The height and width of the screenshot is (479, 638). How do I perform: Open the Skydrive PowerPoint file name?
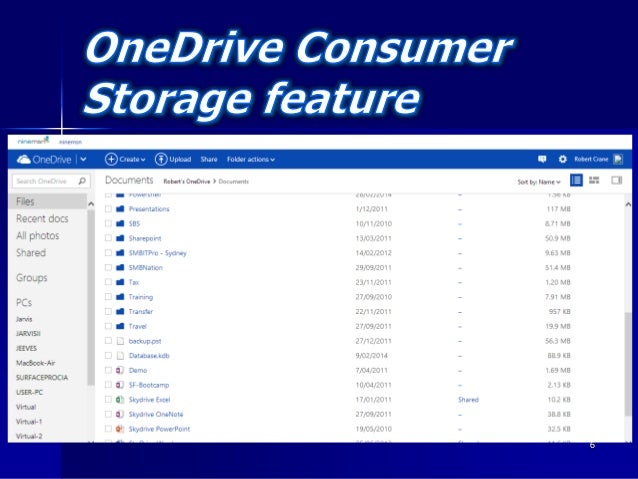159,429
